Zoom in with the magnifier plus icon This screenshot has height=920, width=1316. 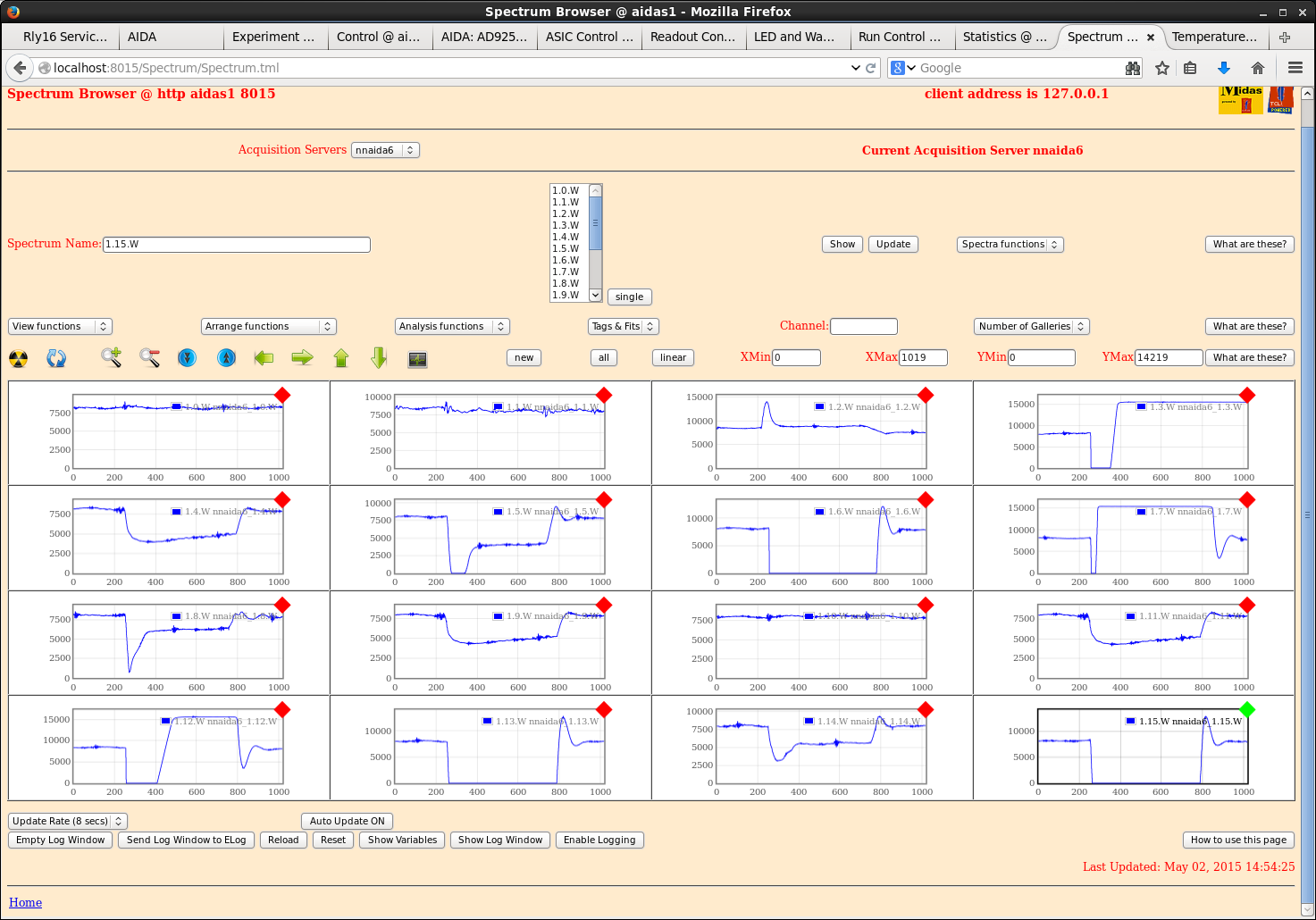coord(111,358)
